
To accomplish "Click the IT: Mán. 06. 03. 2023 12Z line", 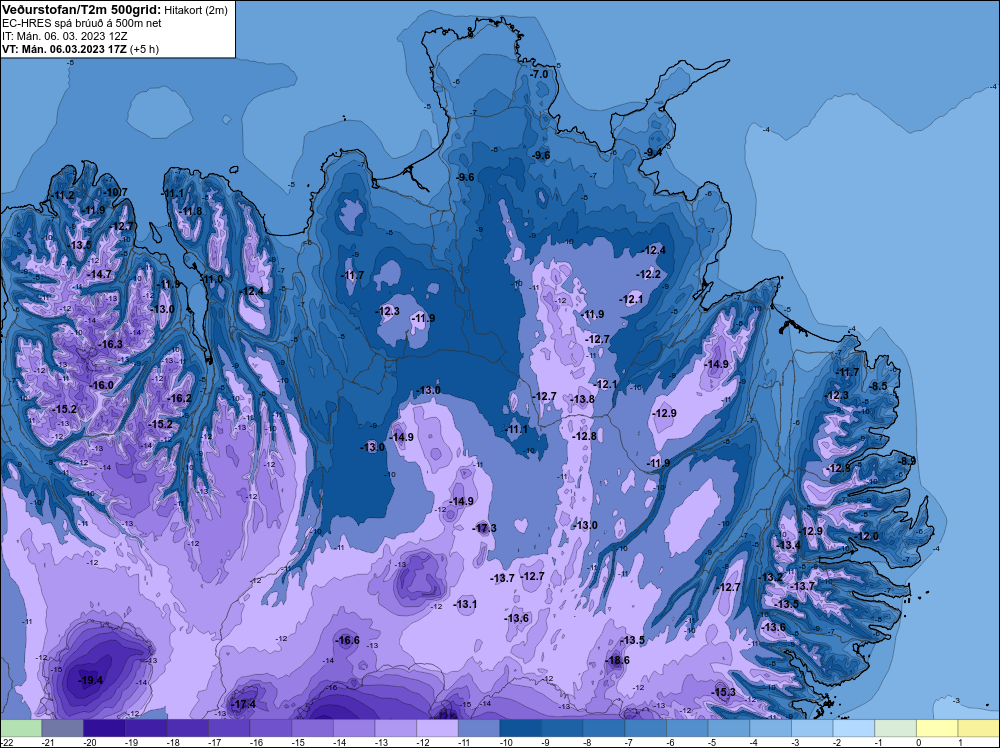I will 65,36.
